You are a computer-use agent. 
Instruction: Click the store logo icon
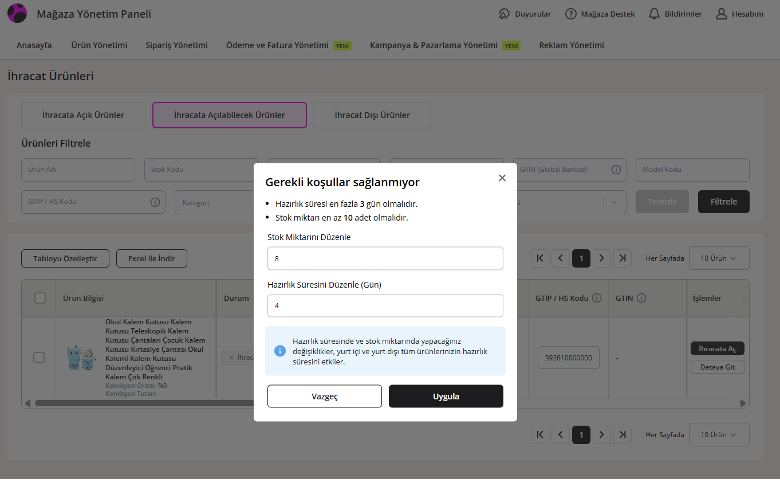point(17,13)
